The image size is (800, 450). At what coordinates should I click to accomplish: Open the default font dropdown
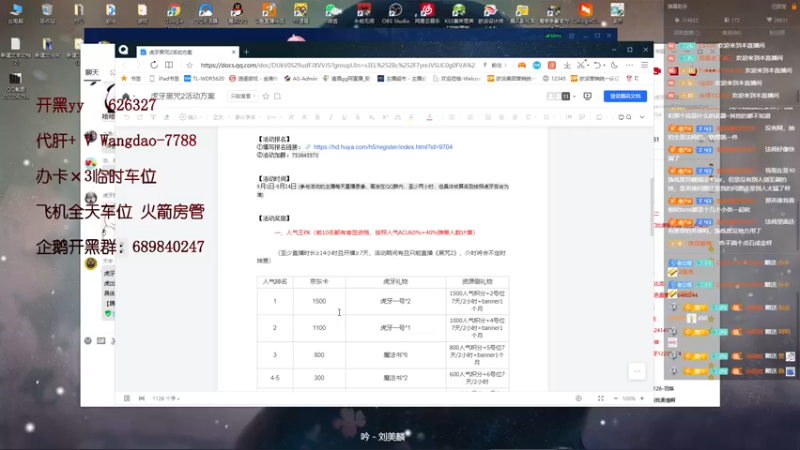tap(247, 117)
